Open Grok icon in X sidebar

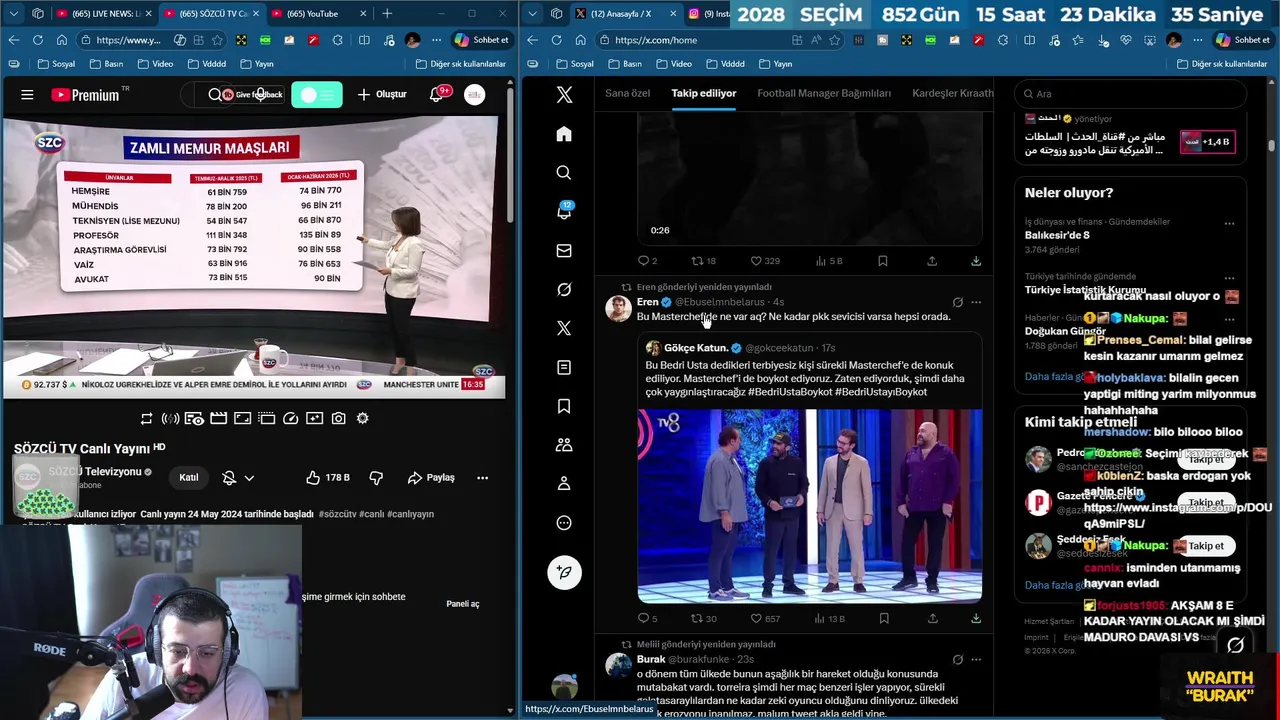pyautogui.click(x=564, y=289)
